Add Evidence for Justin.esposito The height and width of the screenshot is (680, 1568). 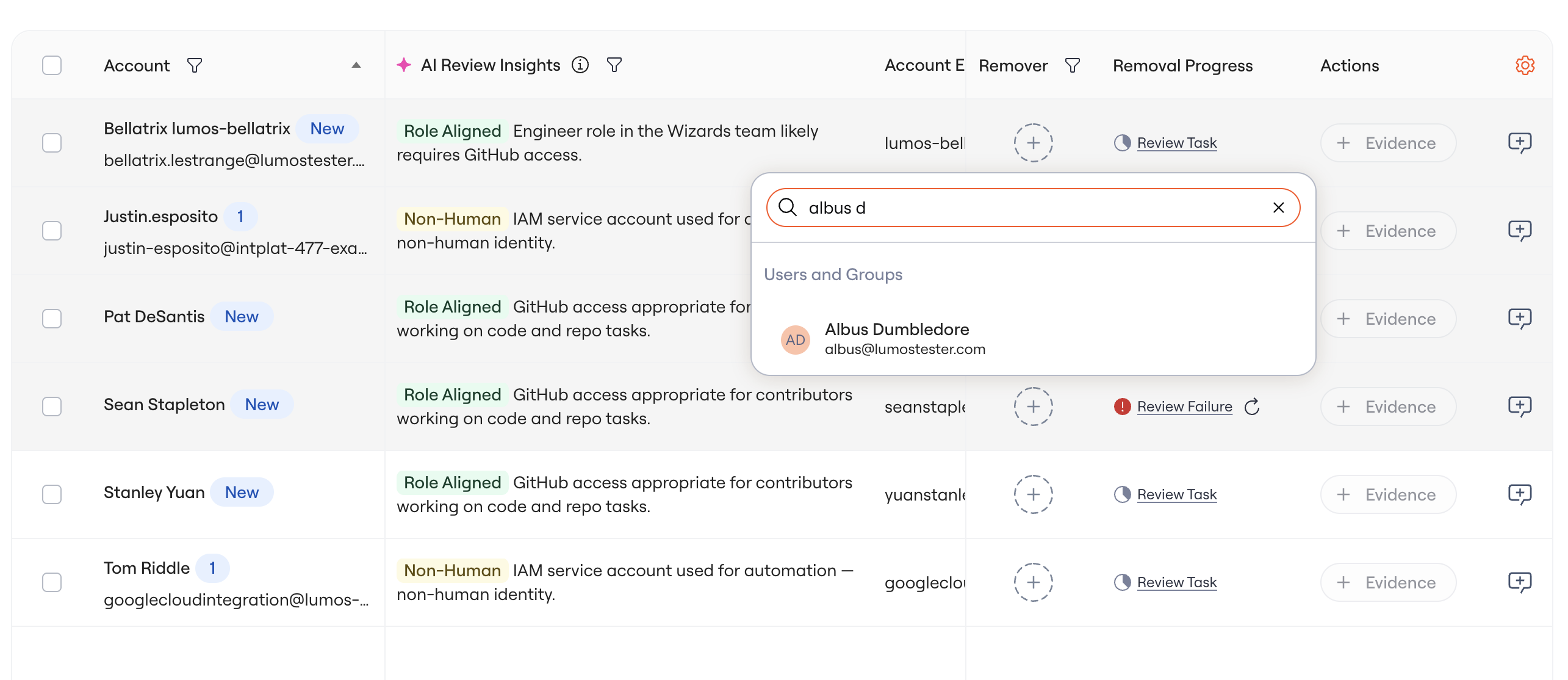1388,231
